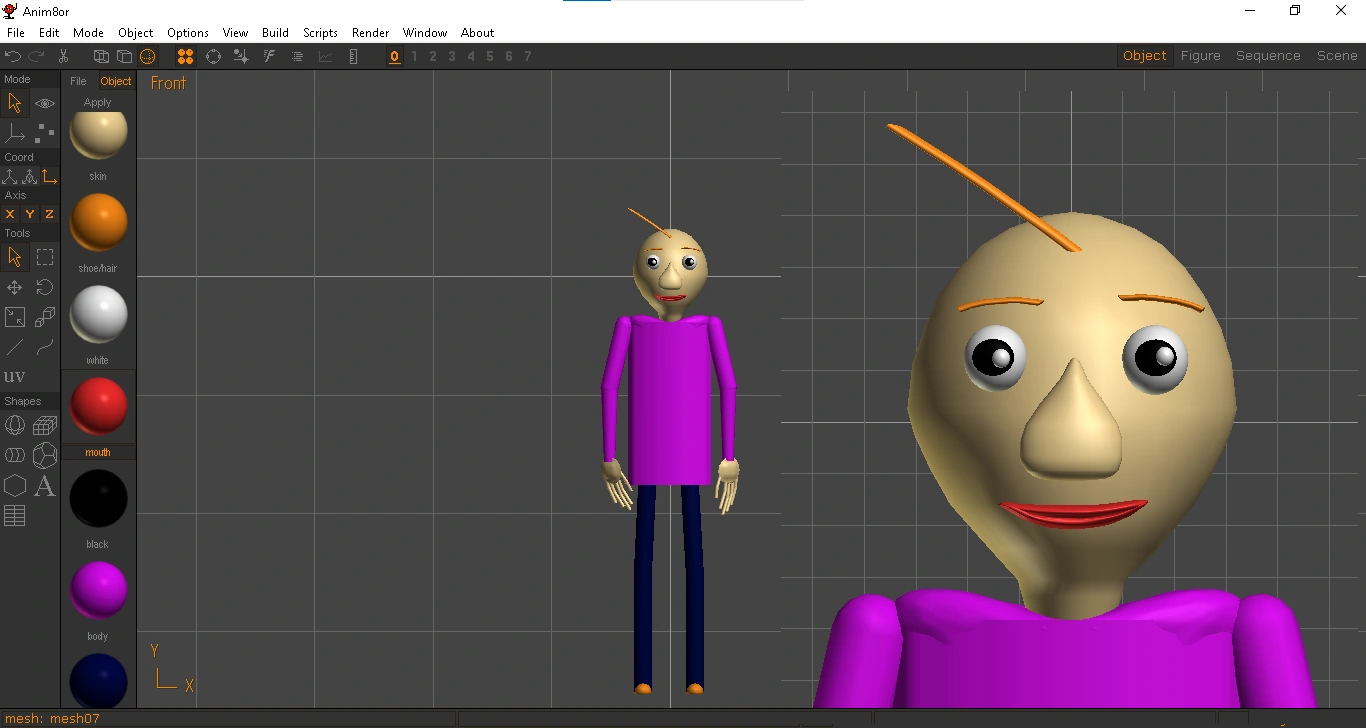Toggle the X axis constraint
1366x728 pixels.
tap(9, 213)
